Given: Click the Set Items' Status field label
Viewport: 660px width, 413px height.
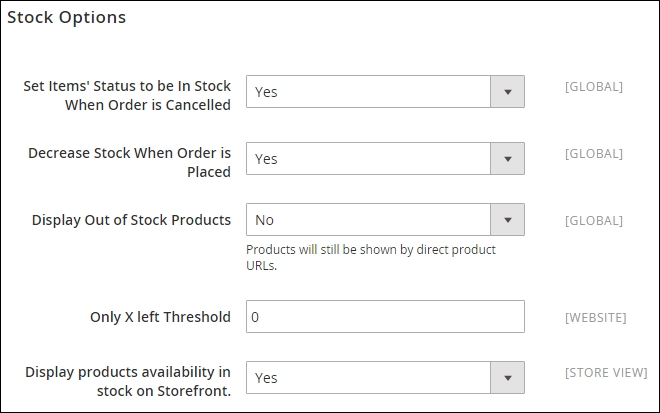Looking at the screenshot, I should [x=127, y=95].
